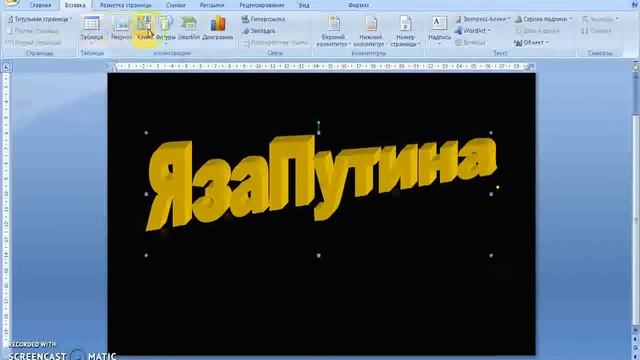Add a Гиперссылка hyperlink
The width and height of the screenshot is (640, 360).
tap(263, 19)
